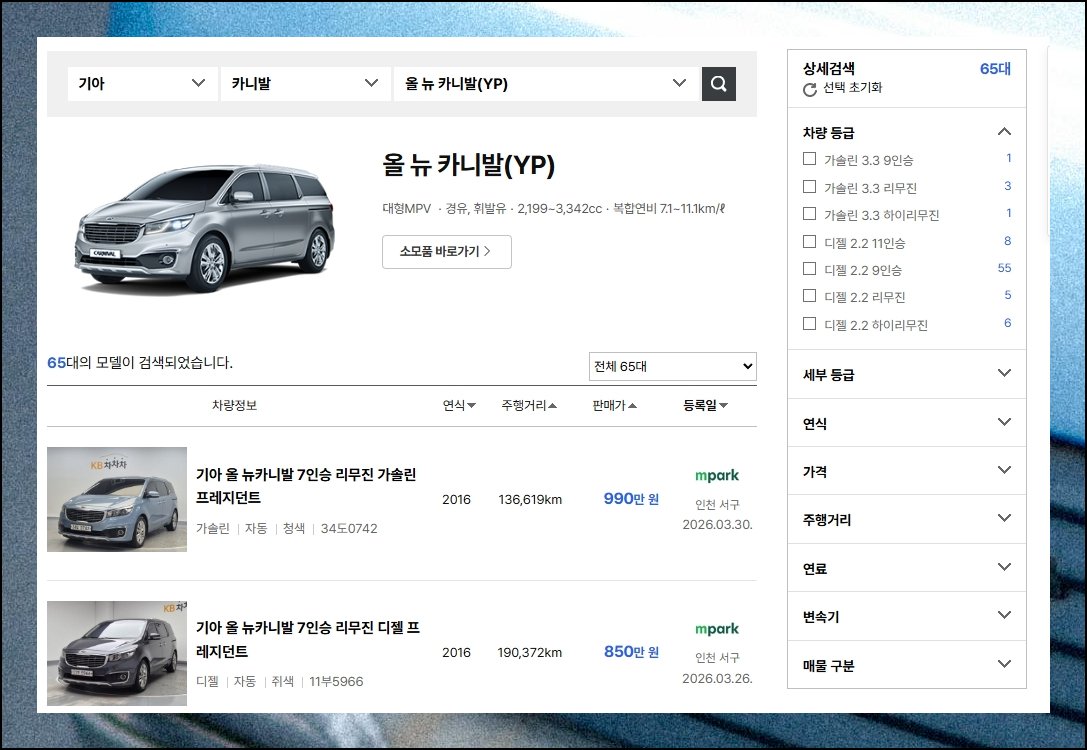Expand the 매물 구분 filter section
Viewport: 1087px width, 750px height.
click(x=1004, y=664)
